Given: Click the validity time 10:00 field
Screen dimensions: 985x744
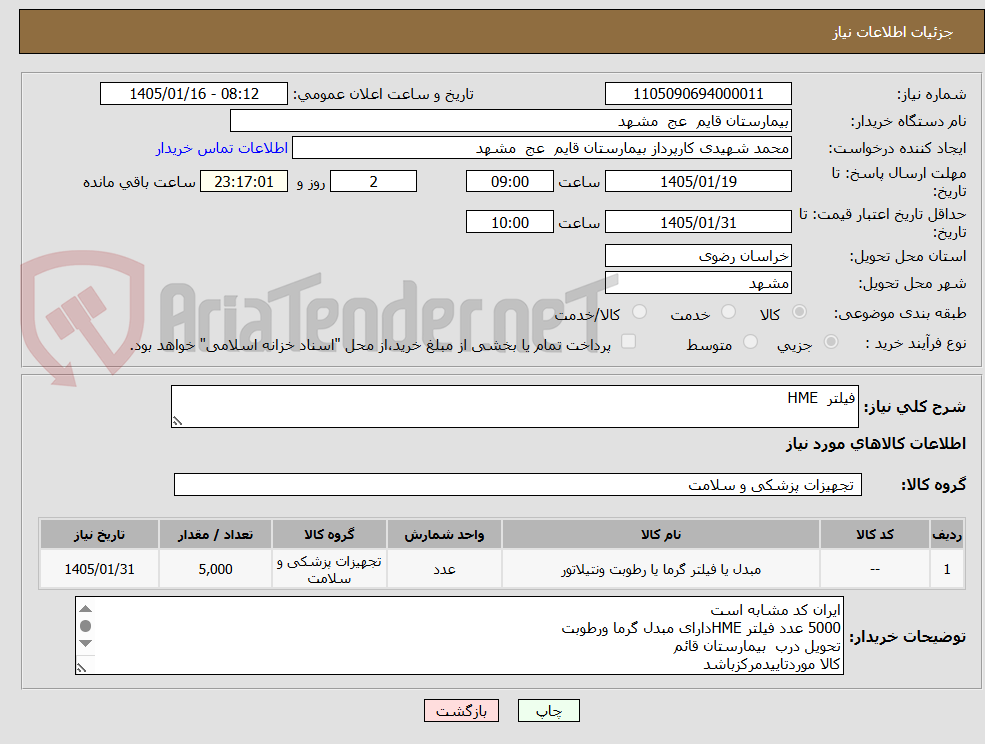Looking at the screenshot, I should [509, 222].
